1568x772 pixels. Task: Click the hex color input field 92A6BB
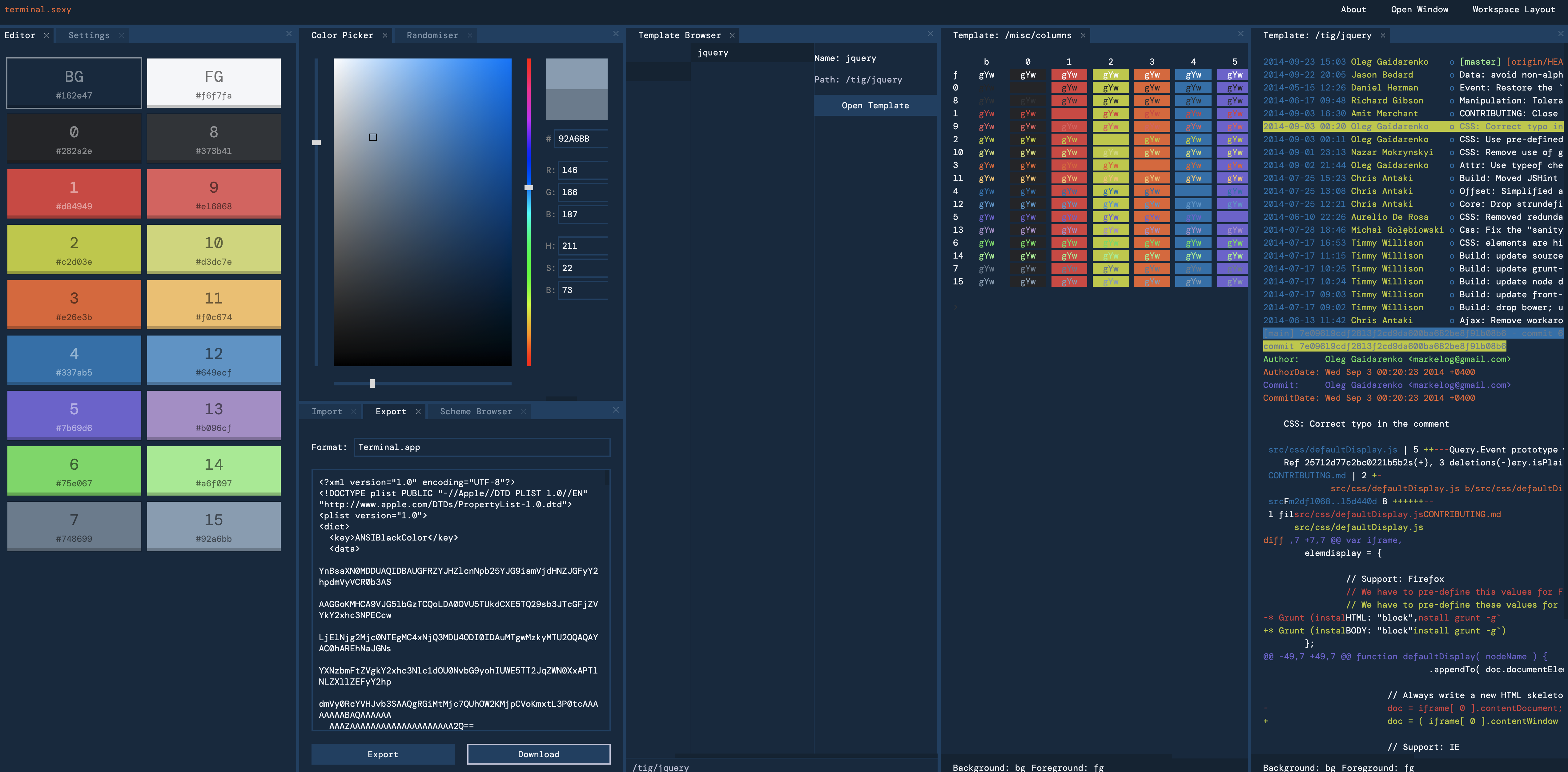(x=581, y=139)
